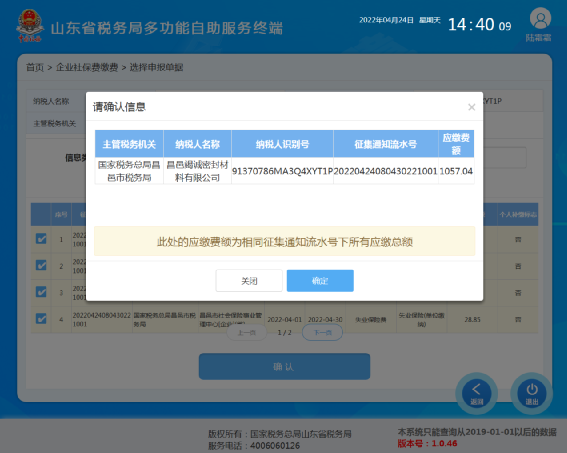567x453 pixels.
Task: Click the 征集通知流水号 column header
Action: pyautogui.click(x=386, y=144)
